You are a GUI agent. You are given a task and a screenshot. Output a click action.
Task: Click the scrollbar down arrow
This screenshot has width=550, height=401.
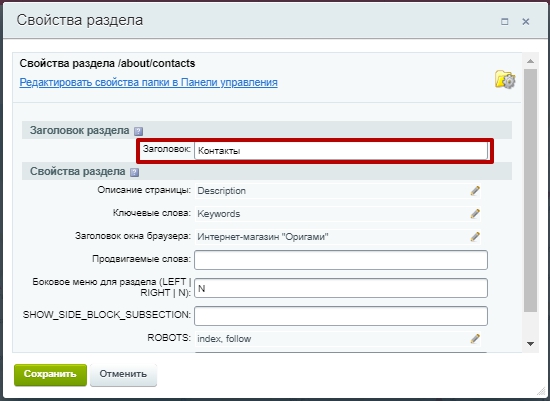coord(530,344)
